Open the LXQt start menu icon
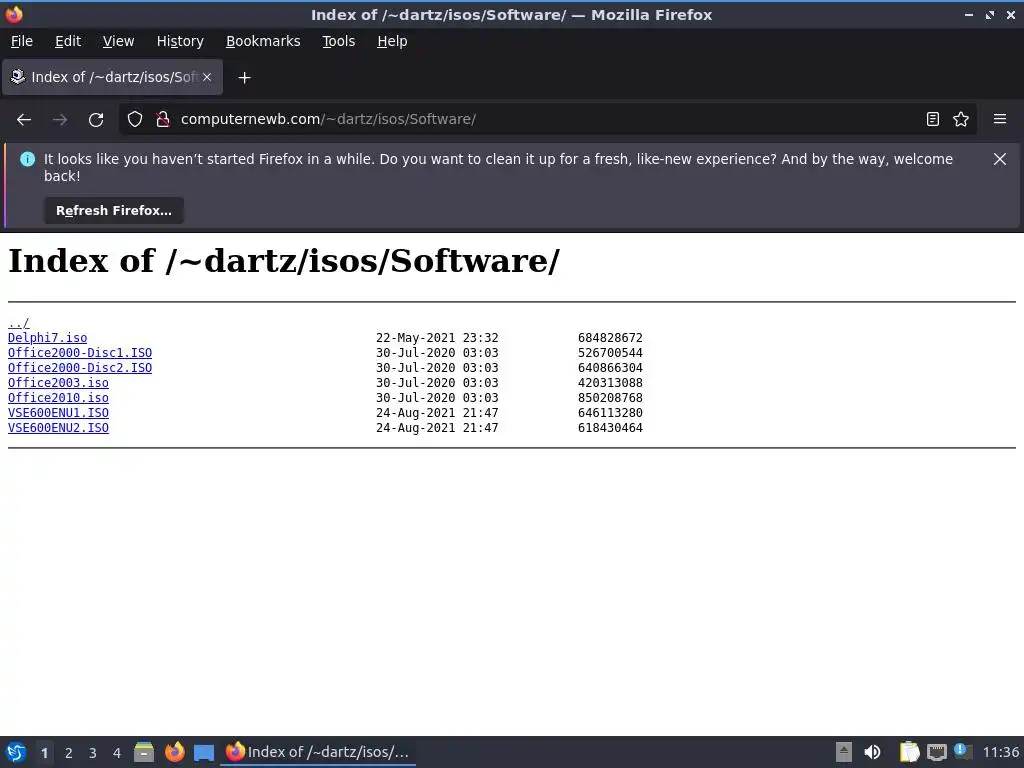Image resolution: width=1024 pixels, height=768 pixels. (16, 752)
